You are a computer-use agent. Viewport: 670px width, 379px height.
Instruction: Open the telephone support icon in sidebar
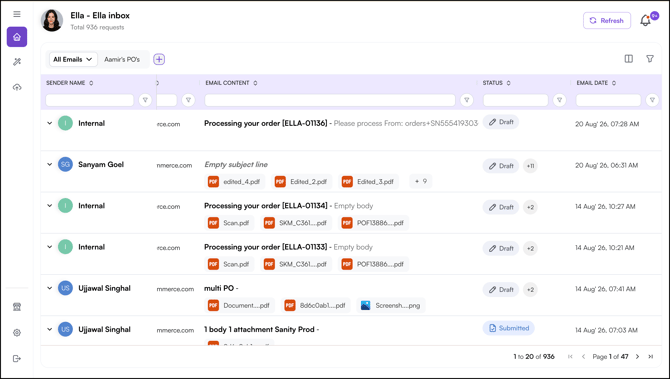(x=17, y=307)
